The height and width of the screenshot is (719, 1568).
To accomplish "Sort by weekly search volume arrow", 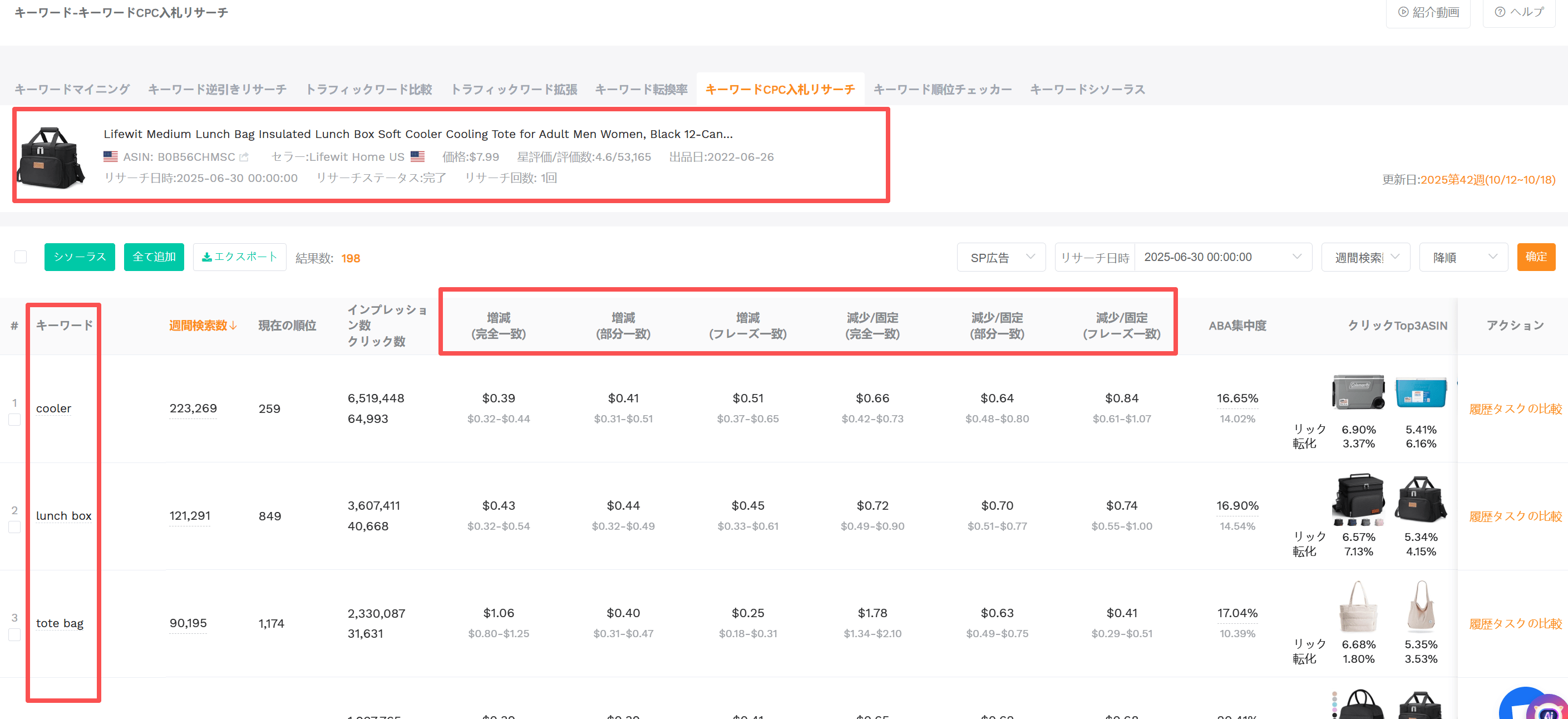I will pos(233,326).
